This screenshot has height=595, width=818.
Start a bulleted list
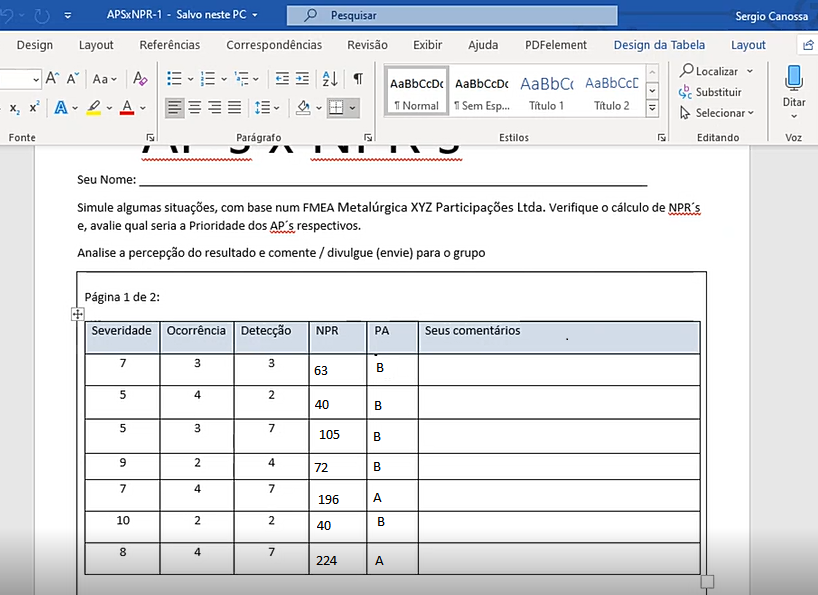pos(174,79)
